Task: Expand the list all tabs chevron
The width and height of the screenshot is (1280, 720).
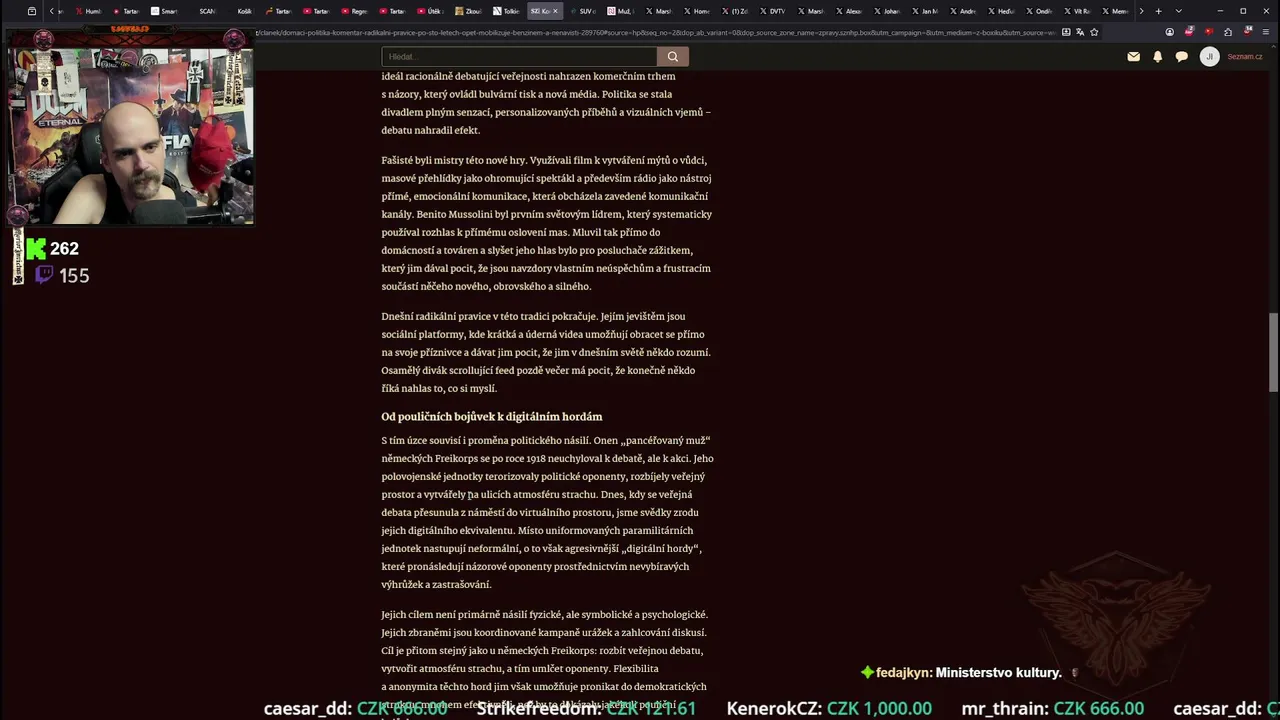Action: (1178, 11)
